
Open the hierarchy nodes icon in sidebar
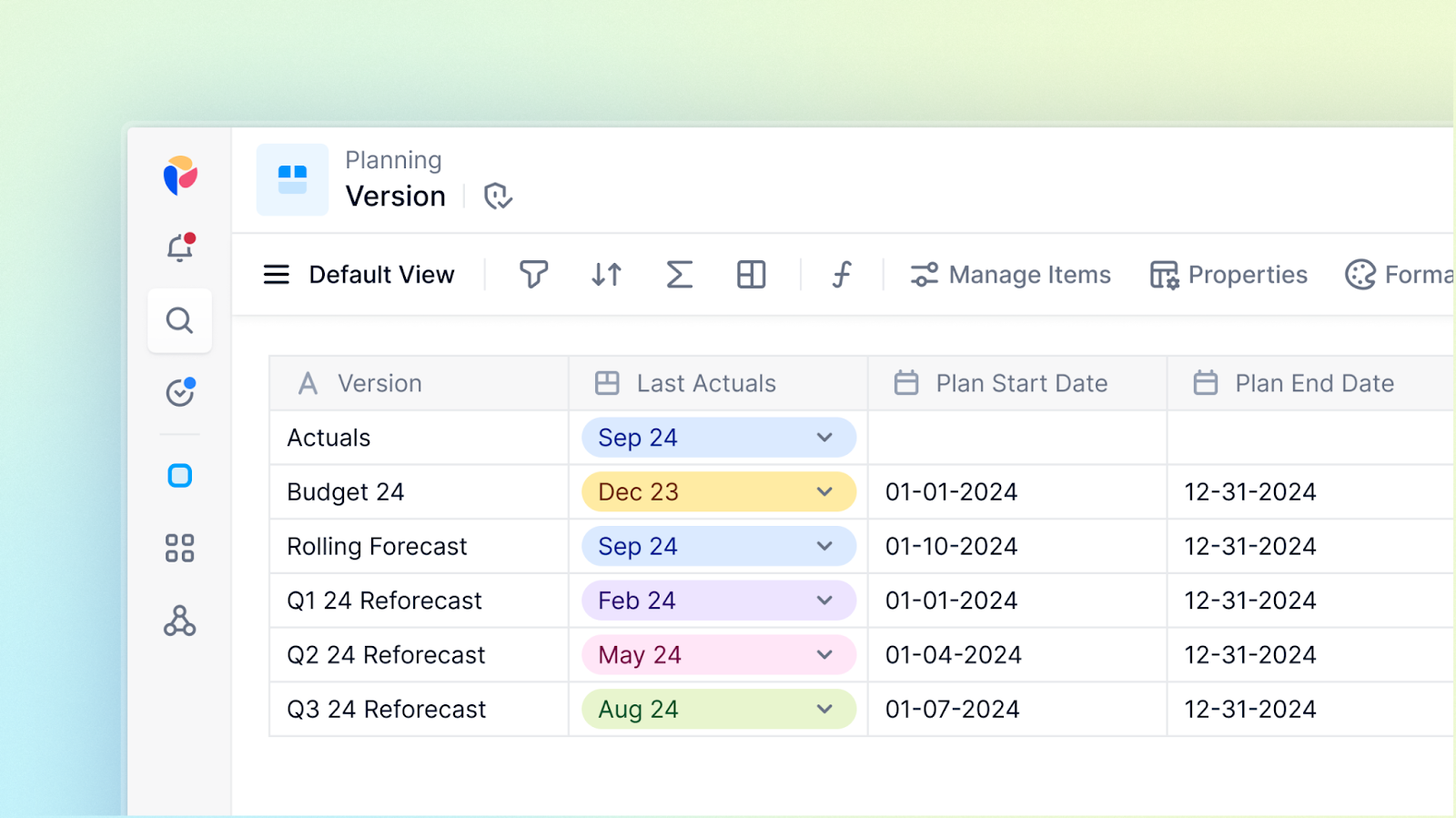180,621
